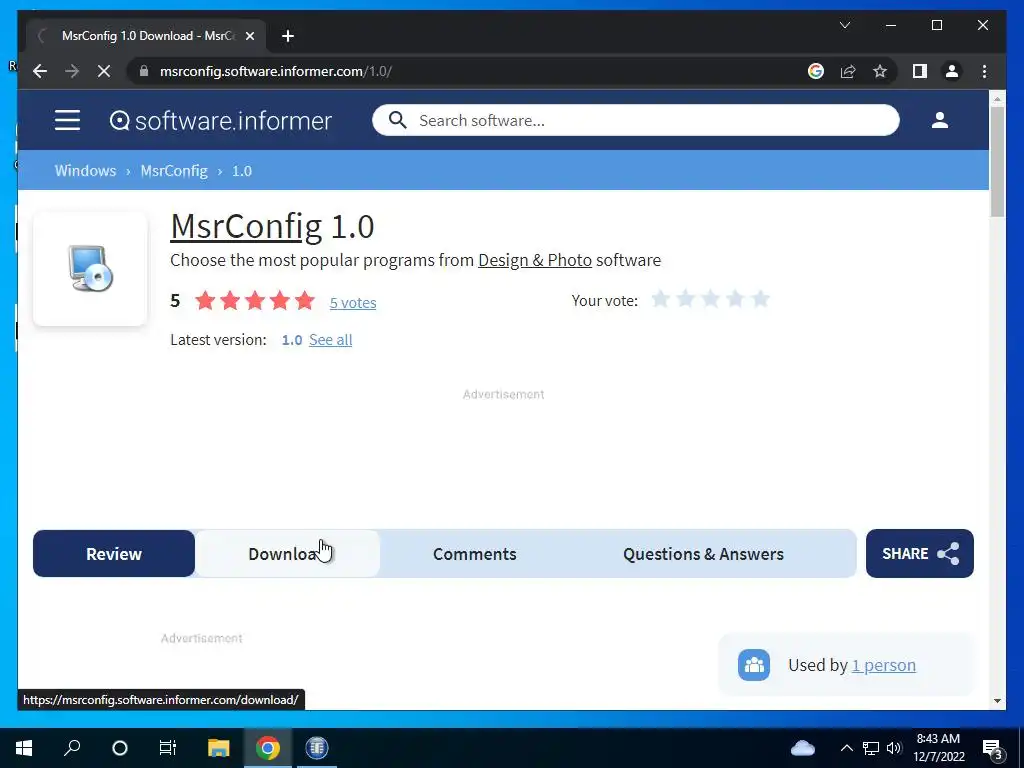This screenshot has width=1024, height=768.
Task: Click the network icon in system tray
Action: 871,748
